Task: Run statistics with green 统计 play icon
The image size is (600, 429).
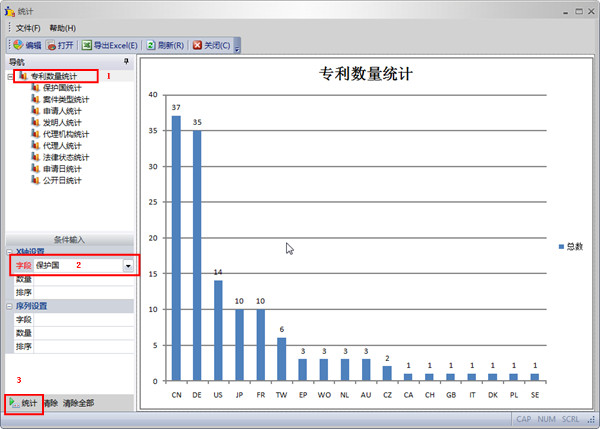Action: [14, 403]
